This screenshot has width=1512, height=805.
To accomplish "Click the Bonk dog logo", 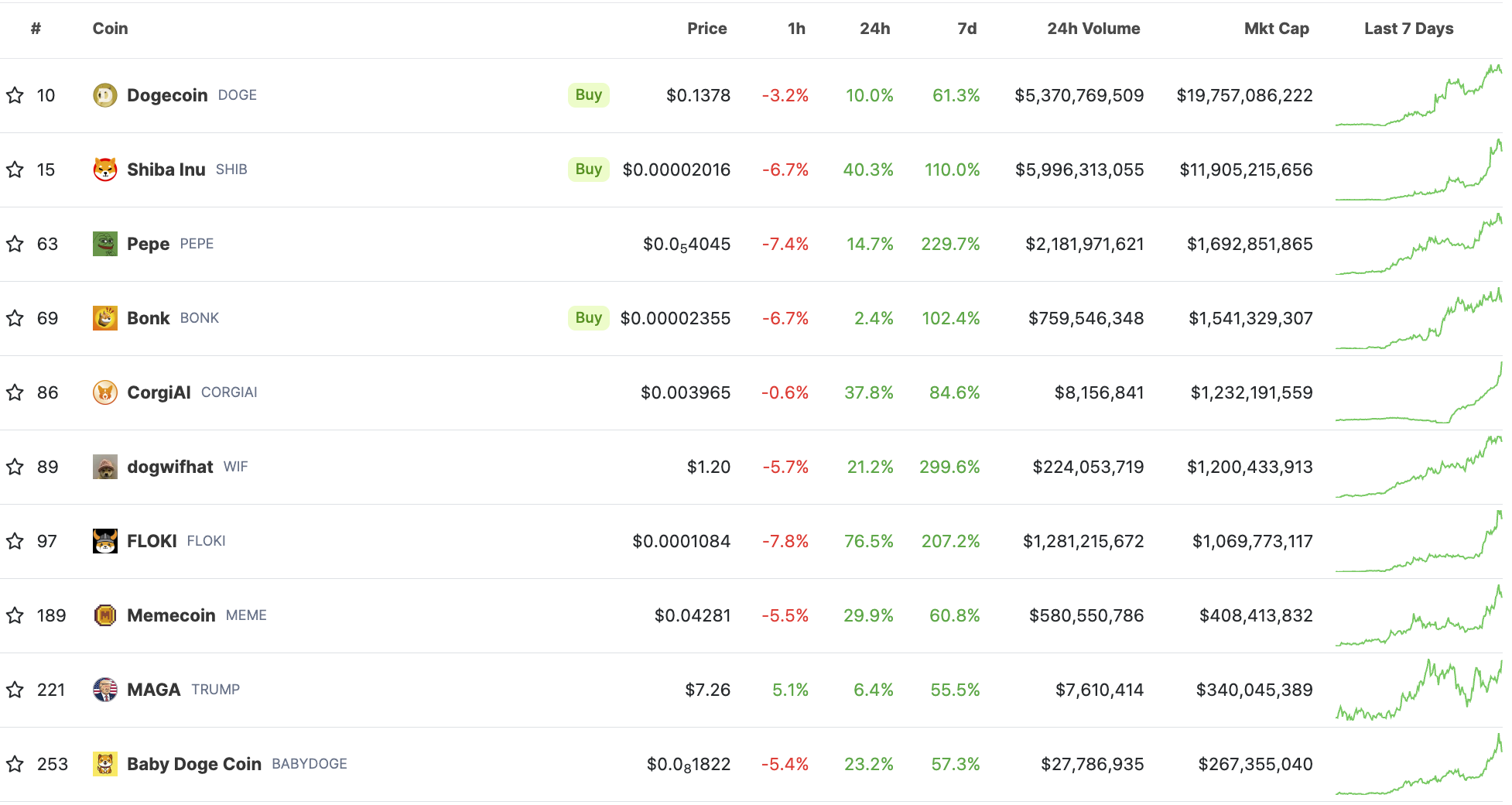I will coord(105,318).
